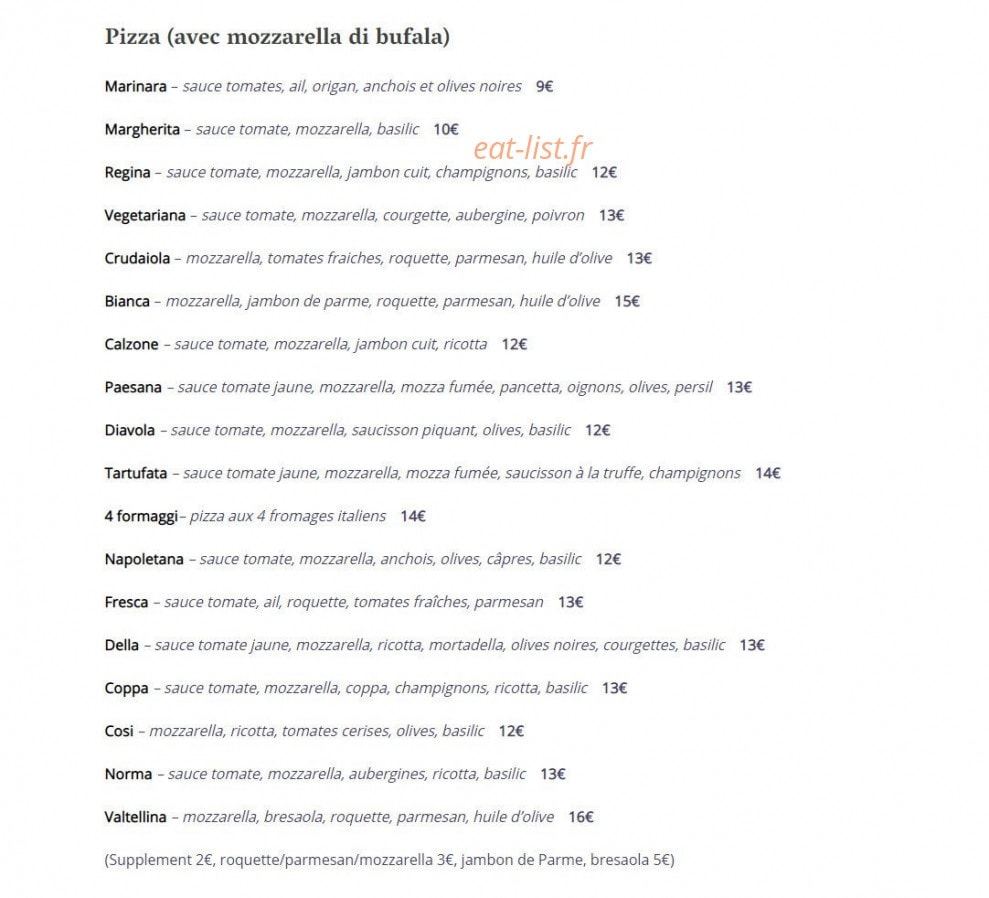Select the Napoletana pizza name
989x898 pixels.
144,559
